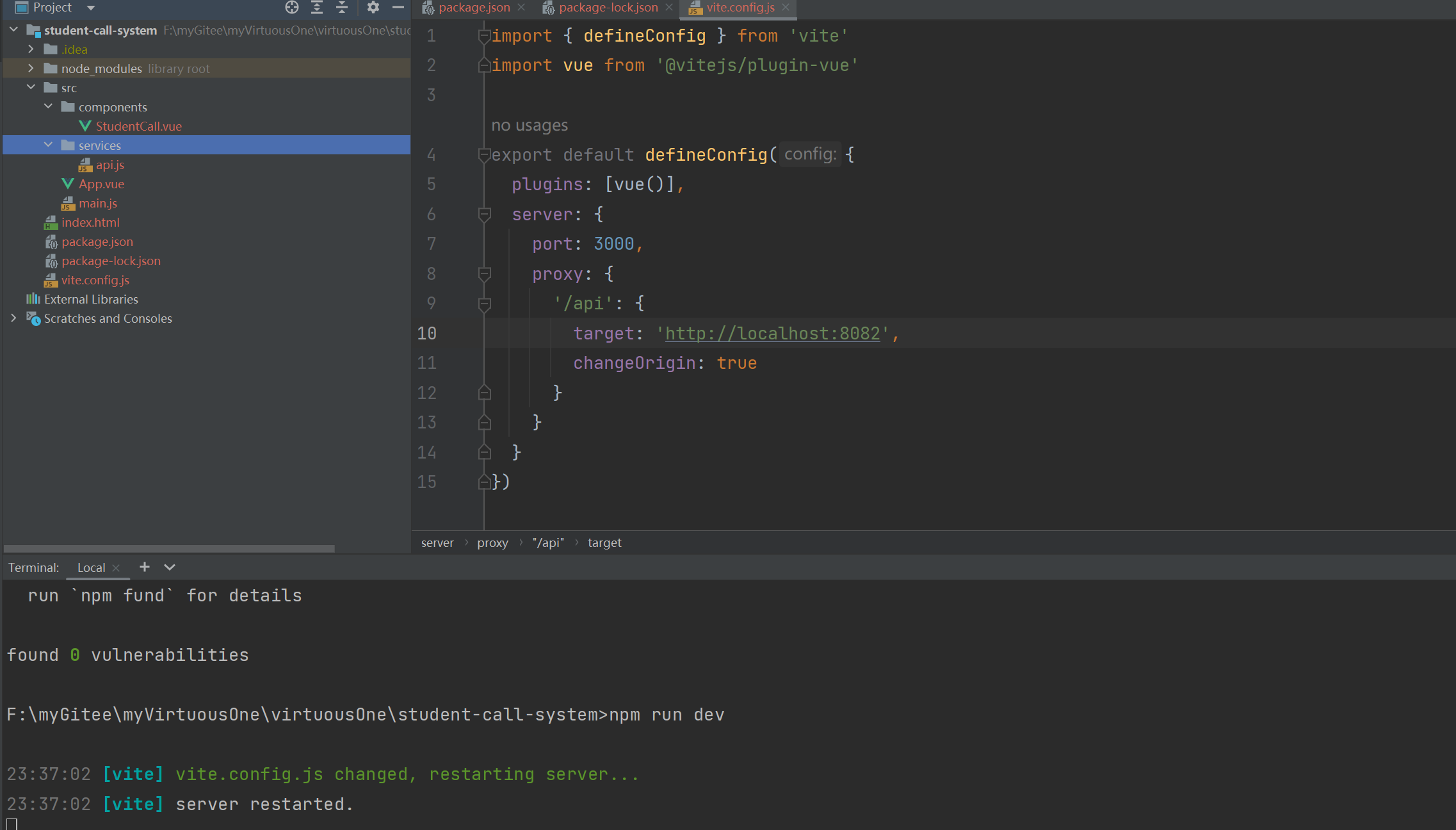Collapse the services folder
This screenshot has width=1456, height=830.
pos(48,145)
